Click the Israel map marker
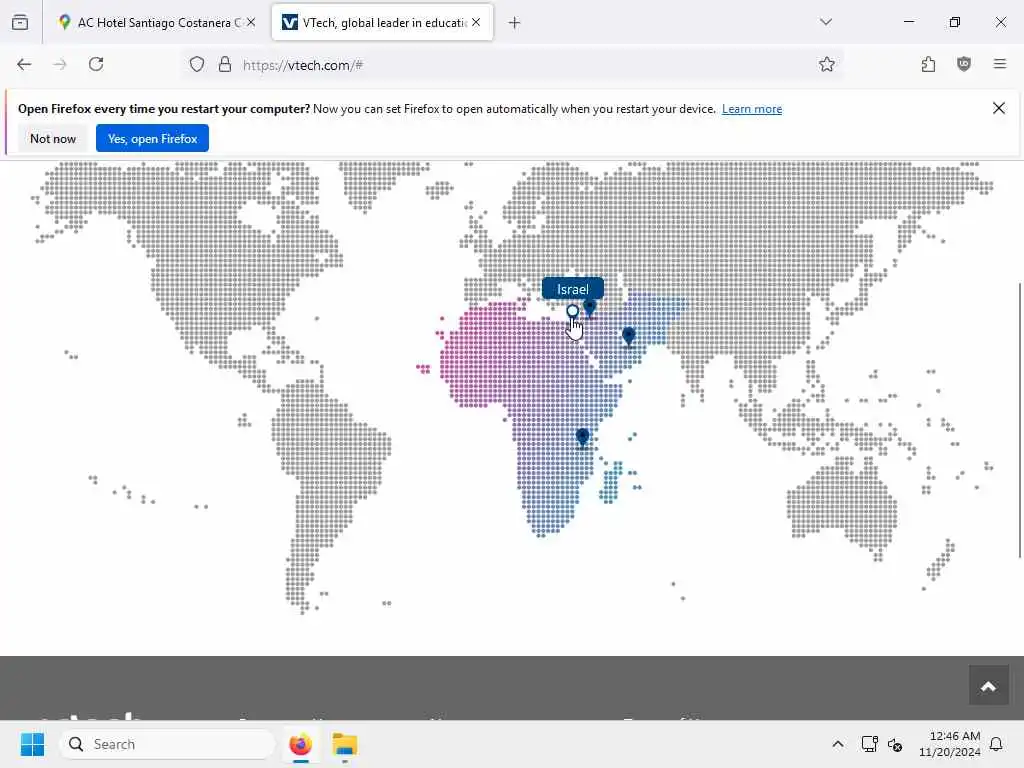 pyautogui.click(x=573, y=311)
